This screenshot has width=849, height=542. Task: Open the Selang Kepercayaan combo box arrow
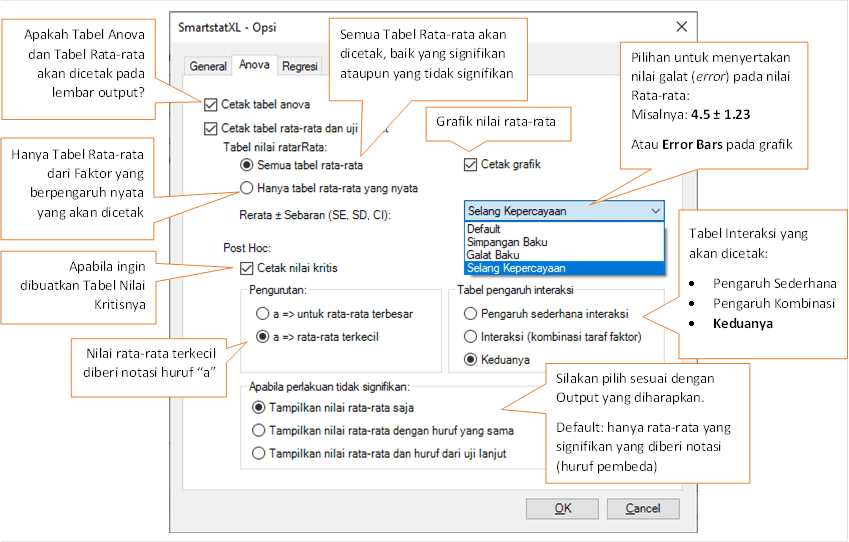[655, 211]
